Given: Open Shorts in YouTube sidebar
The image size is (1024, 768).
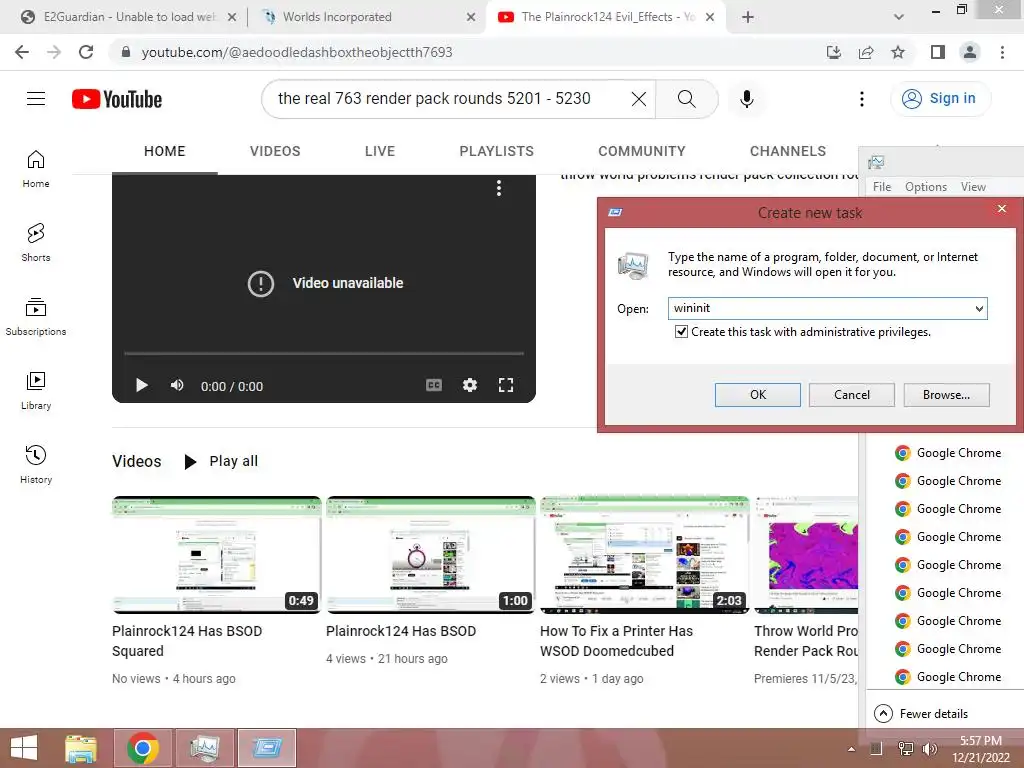Looking at the screenshot, I should point(36,243).
